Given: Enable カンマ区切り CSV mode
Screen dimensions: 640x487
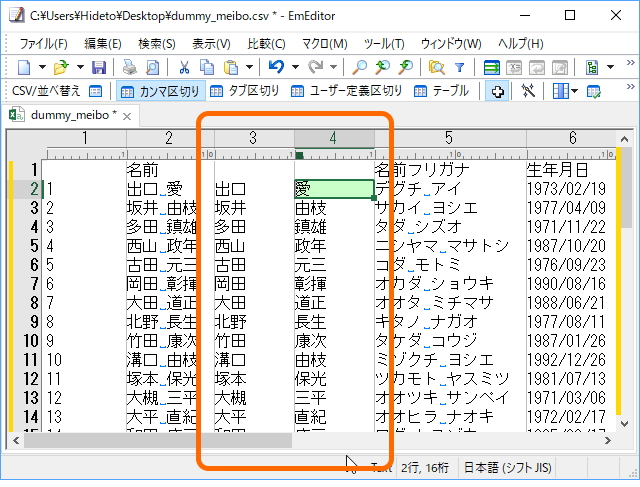Looking at the screenshot, I should point(160,91).
